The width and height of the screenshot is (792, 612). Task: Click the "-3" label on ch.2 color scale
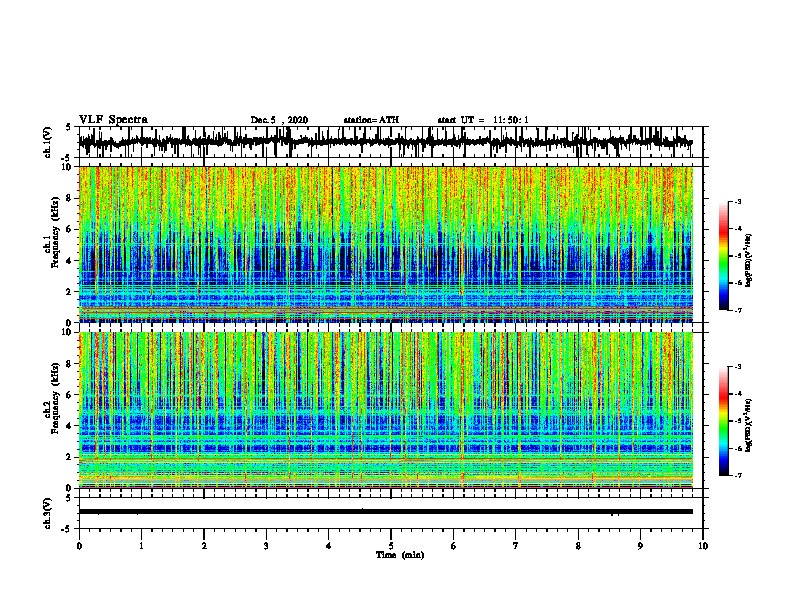click(x=737, y=367)
